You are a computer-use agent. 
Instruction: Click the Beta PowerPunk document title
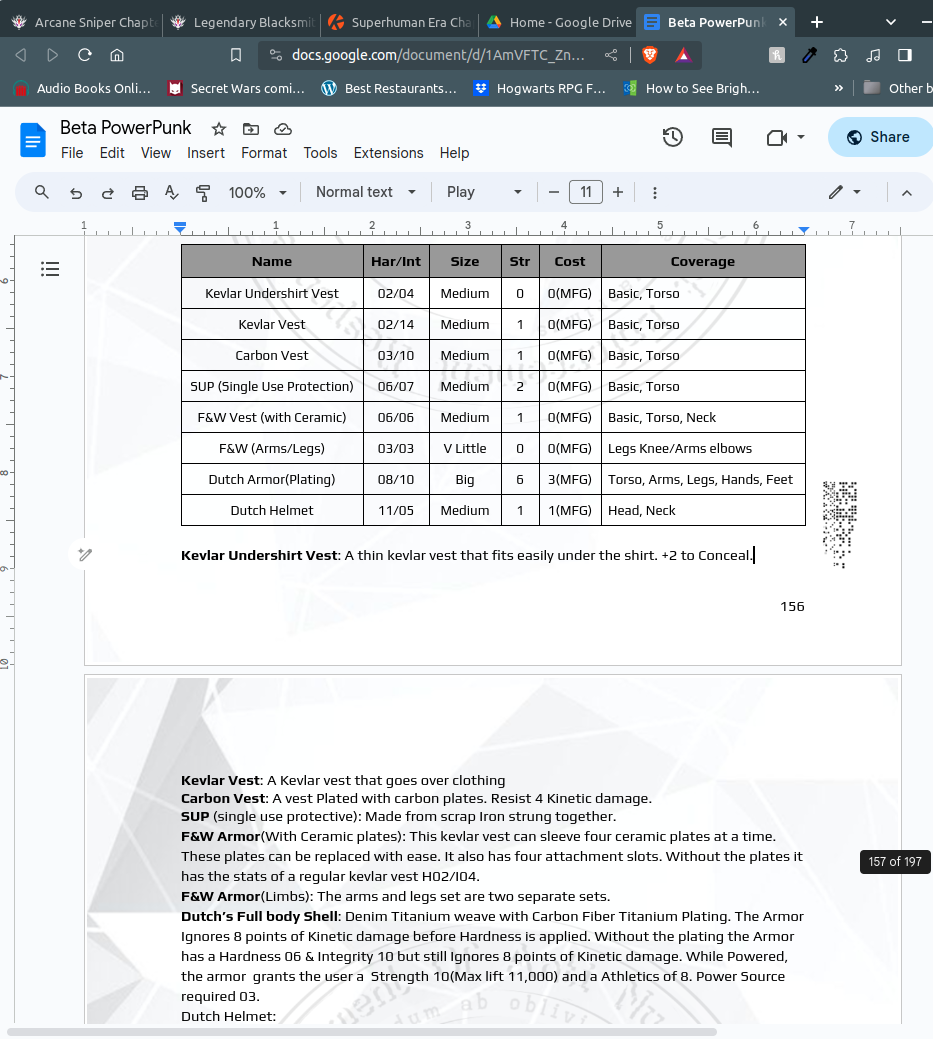[126, 127]
